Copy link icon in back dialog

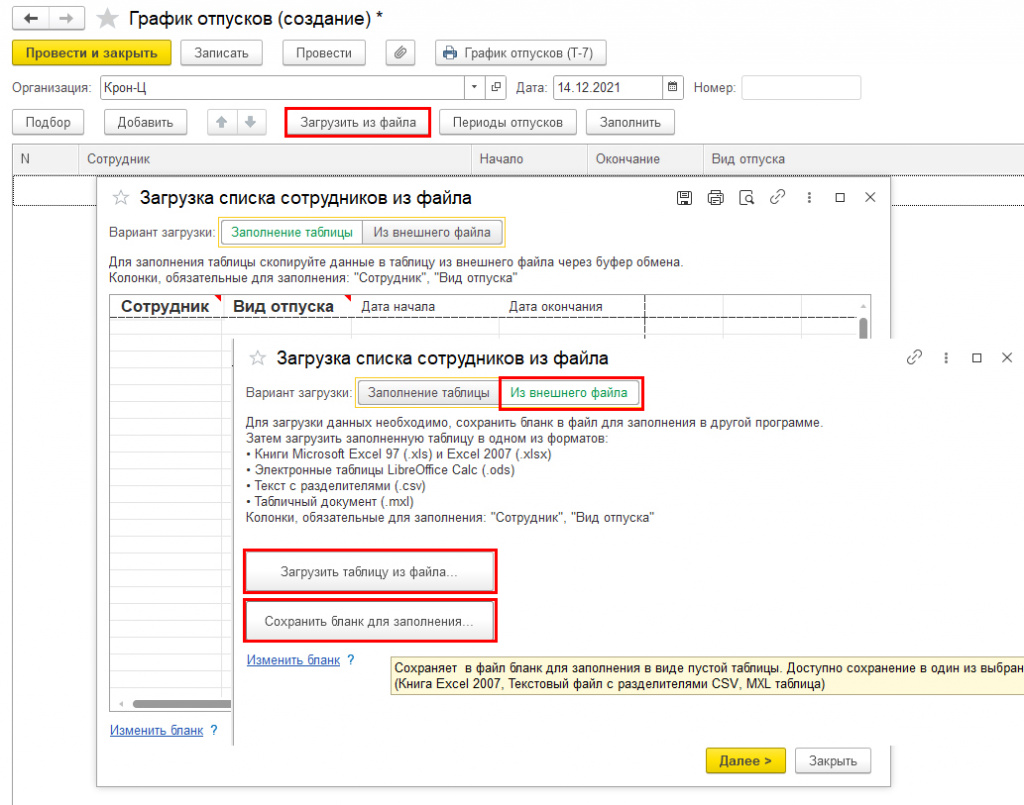pyautogui.click(x=777, y=197)
